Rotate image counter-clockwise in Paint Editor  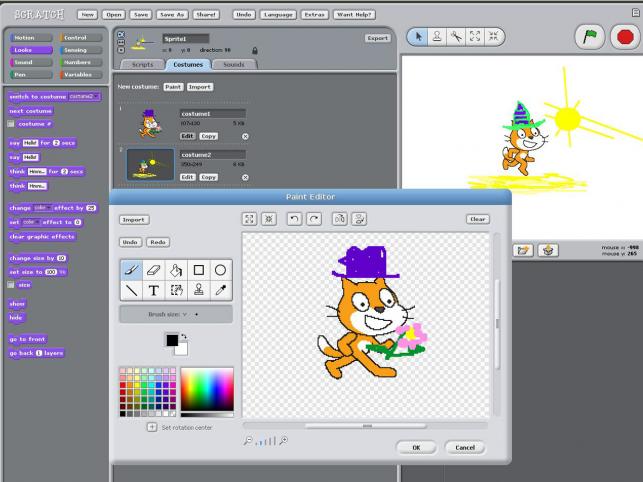(x=294, y=219)
